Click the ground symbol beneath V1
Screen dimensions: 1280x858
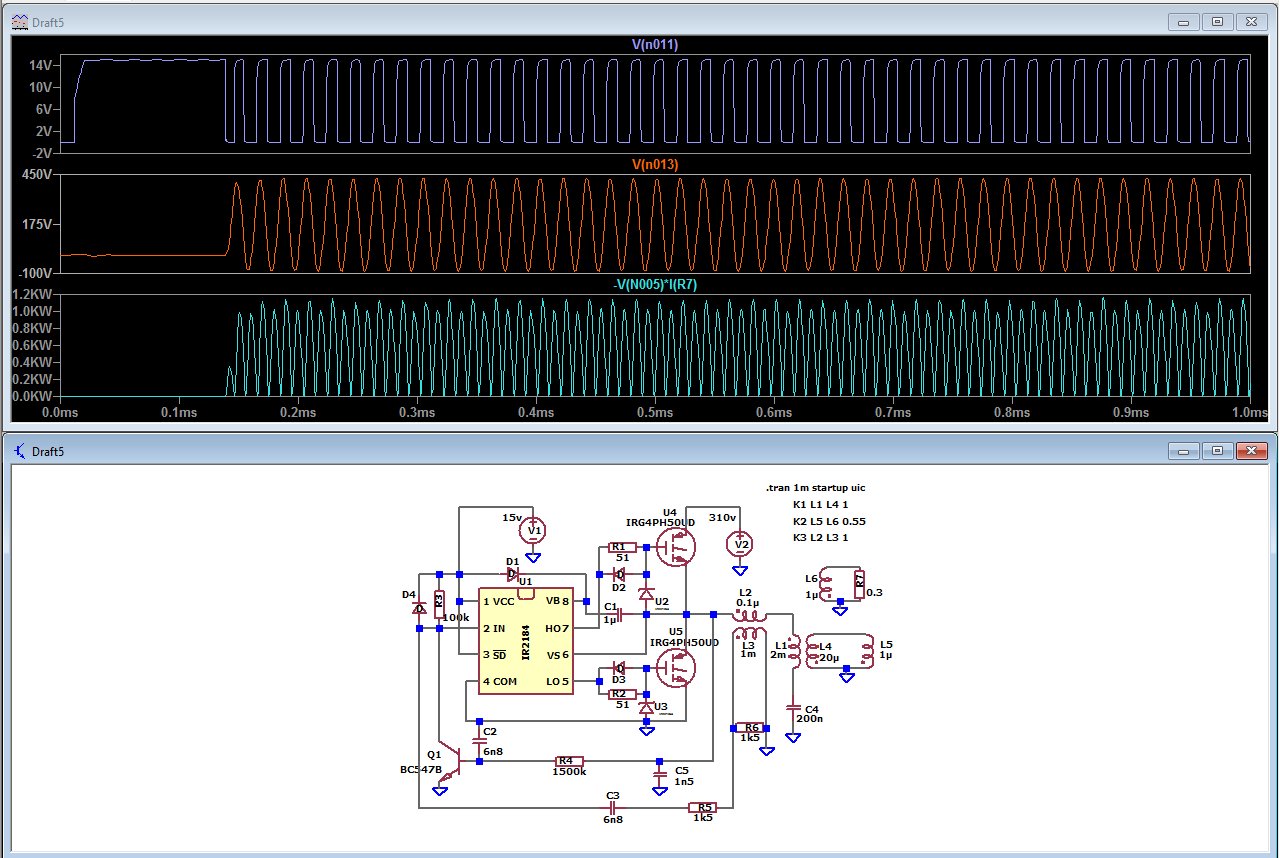click(534, 557)
